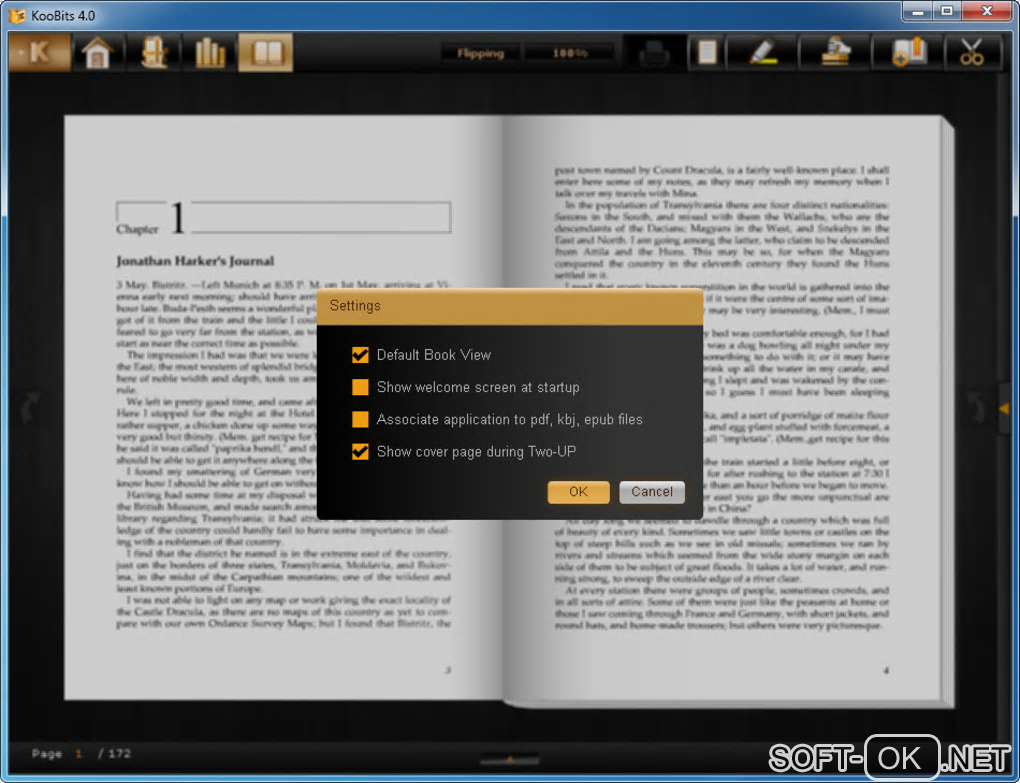This screenshot has width=1020, height=783.
Task: Maximize the KooBits 4.0 window
Action: tap(947, 11)
